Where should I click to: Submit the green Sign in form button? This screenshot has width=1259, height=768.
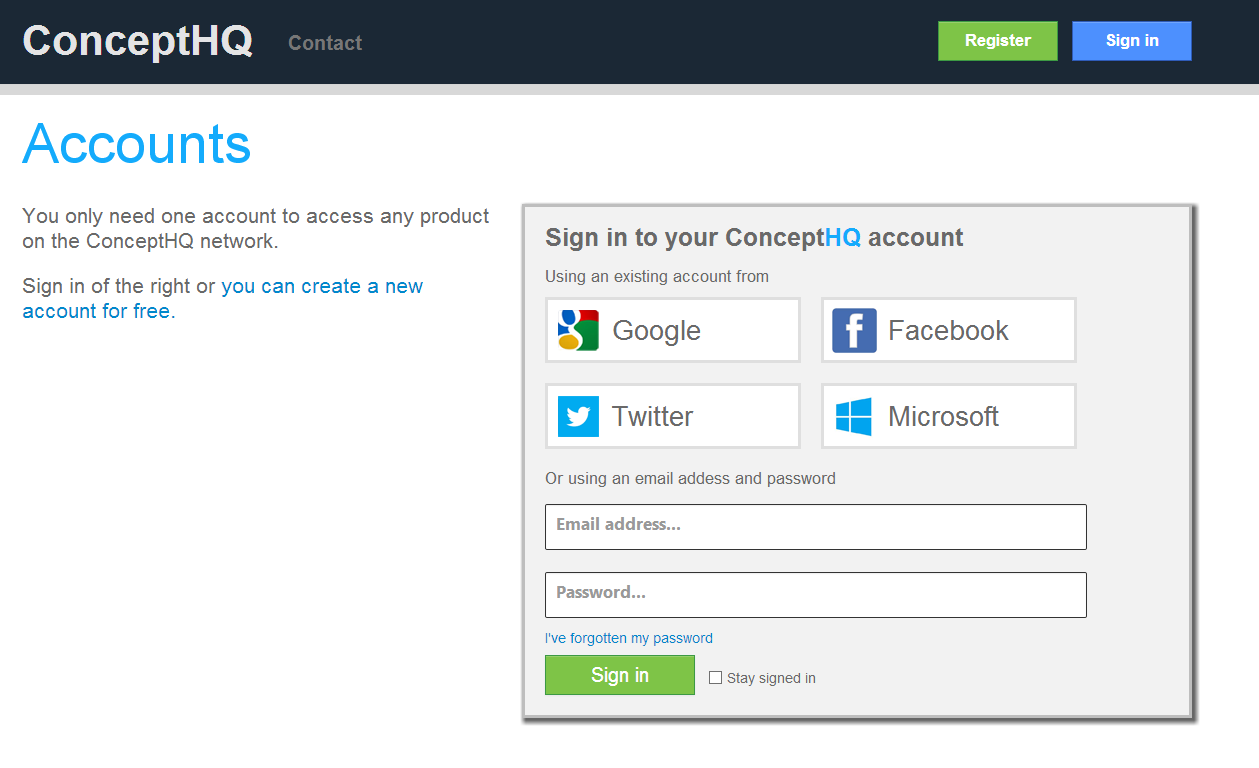tap(620, 675)
